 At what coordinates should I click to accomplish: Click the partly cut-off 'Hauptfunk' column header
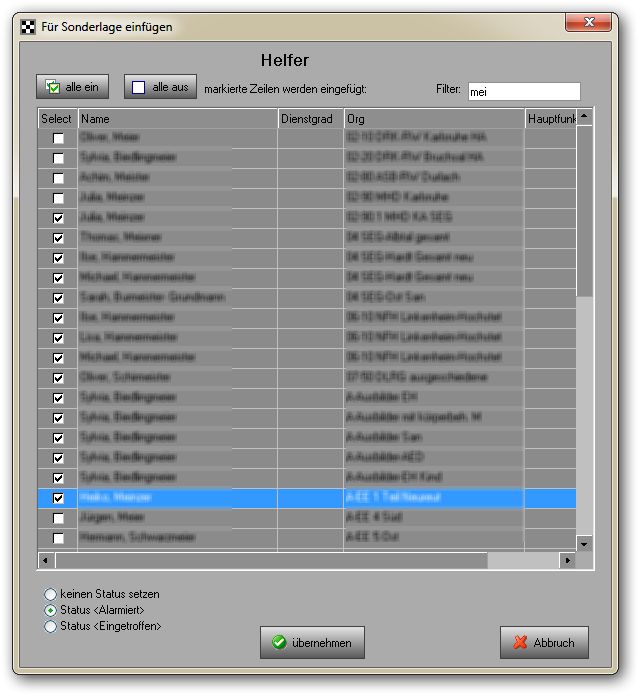(551, 119)
